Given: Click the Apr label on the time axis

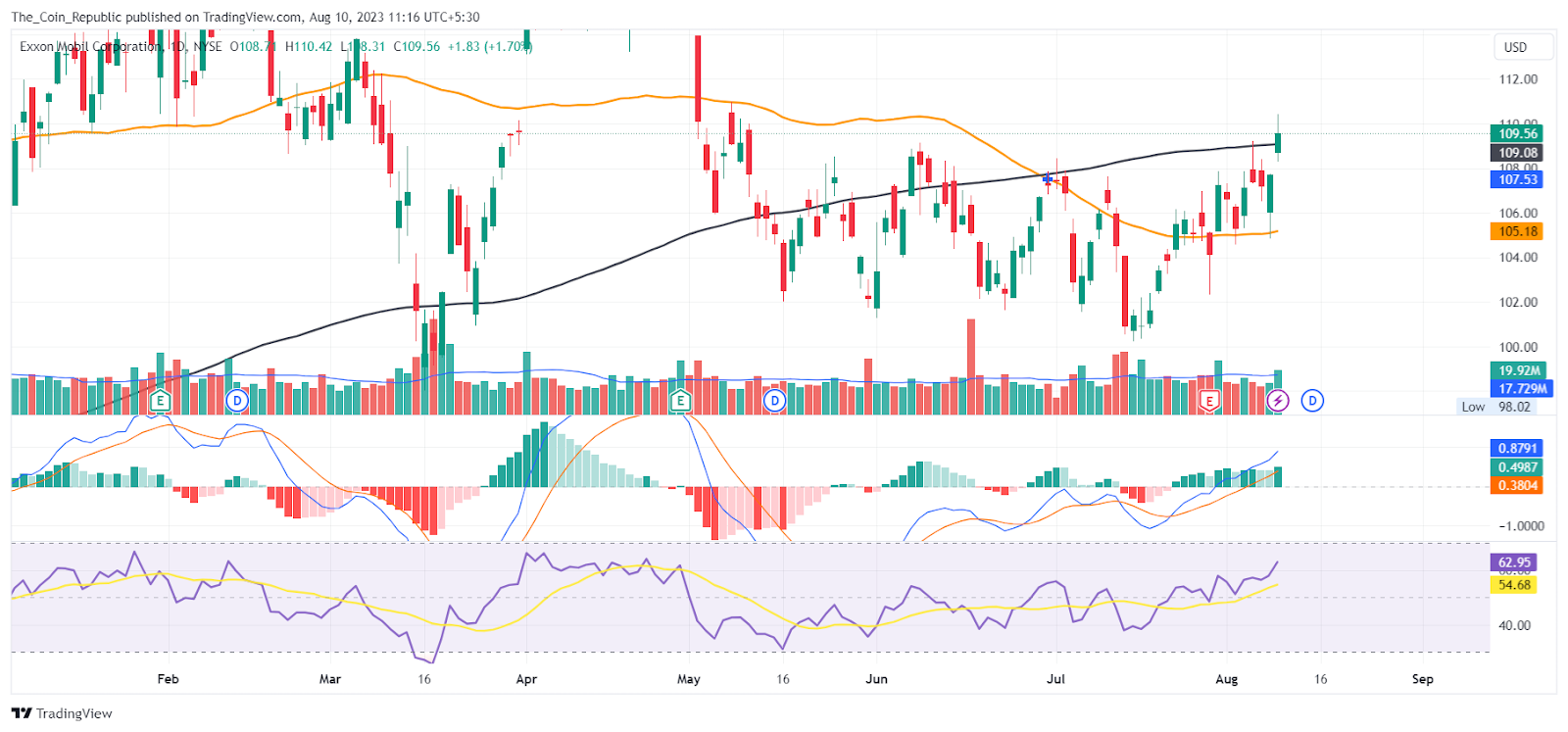Looking at the screenshot, I should 526,679.
